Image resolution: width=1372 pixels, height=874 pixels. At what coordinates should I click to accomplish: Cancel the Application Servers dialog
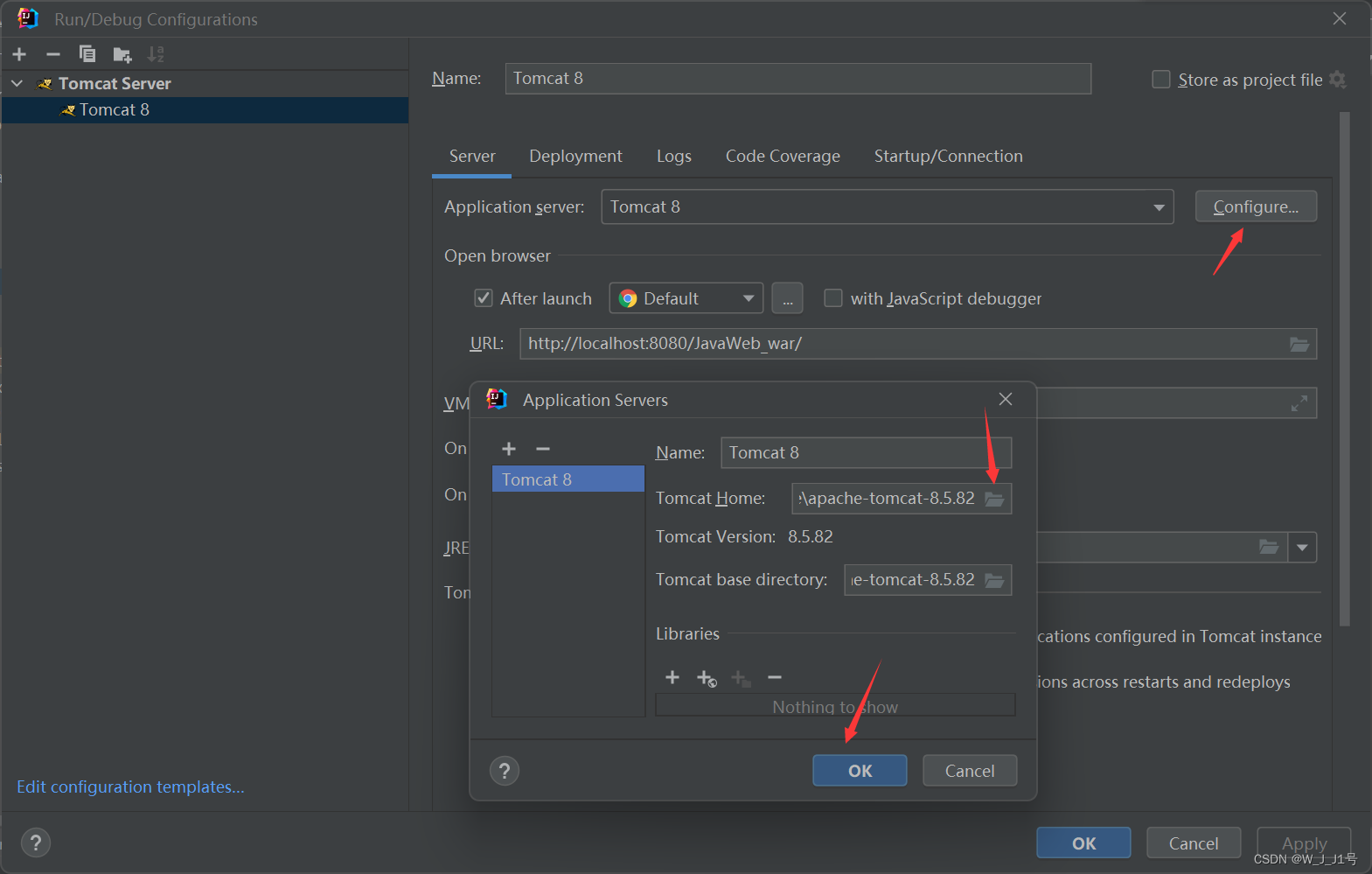click(x=970, y=771)
